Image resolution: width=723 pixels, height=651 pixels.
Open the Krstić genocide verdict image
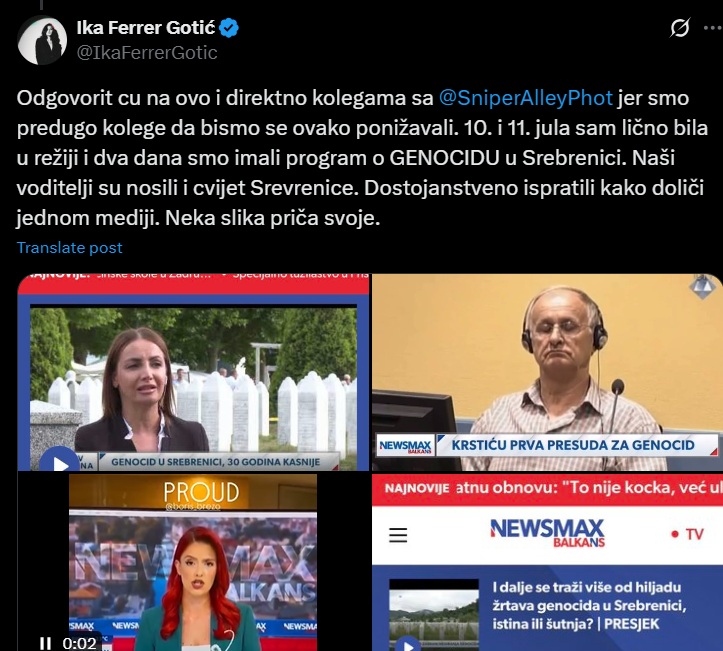click(547, 373)
